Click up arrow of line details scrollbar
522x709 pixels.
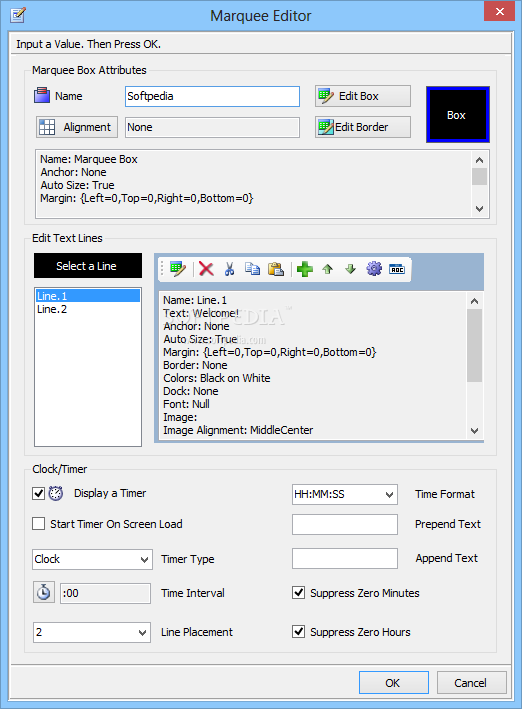(x=474, y=301)
